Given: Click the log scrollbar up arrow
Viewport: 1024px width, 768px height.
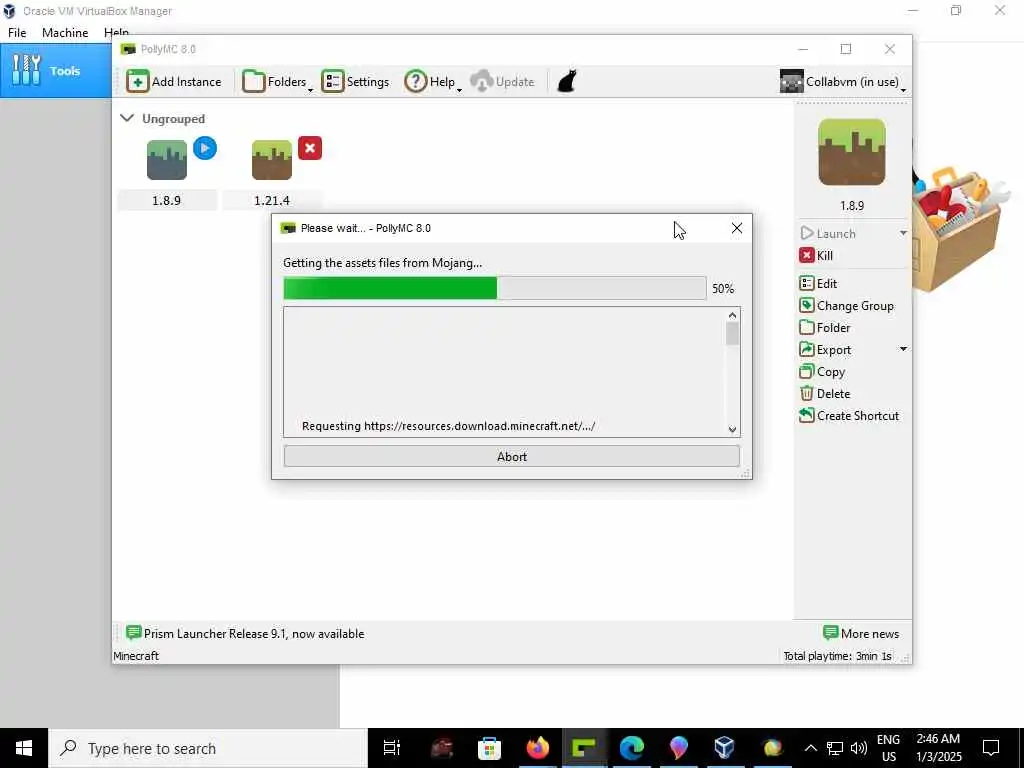Looking at the screenshot, I should [x=732, y=315].
